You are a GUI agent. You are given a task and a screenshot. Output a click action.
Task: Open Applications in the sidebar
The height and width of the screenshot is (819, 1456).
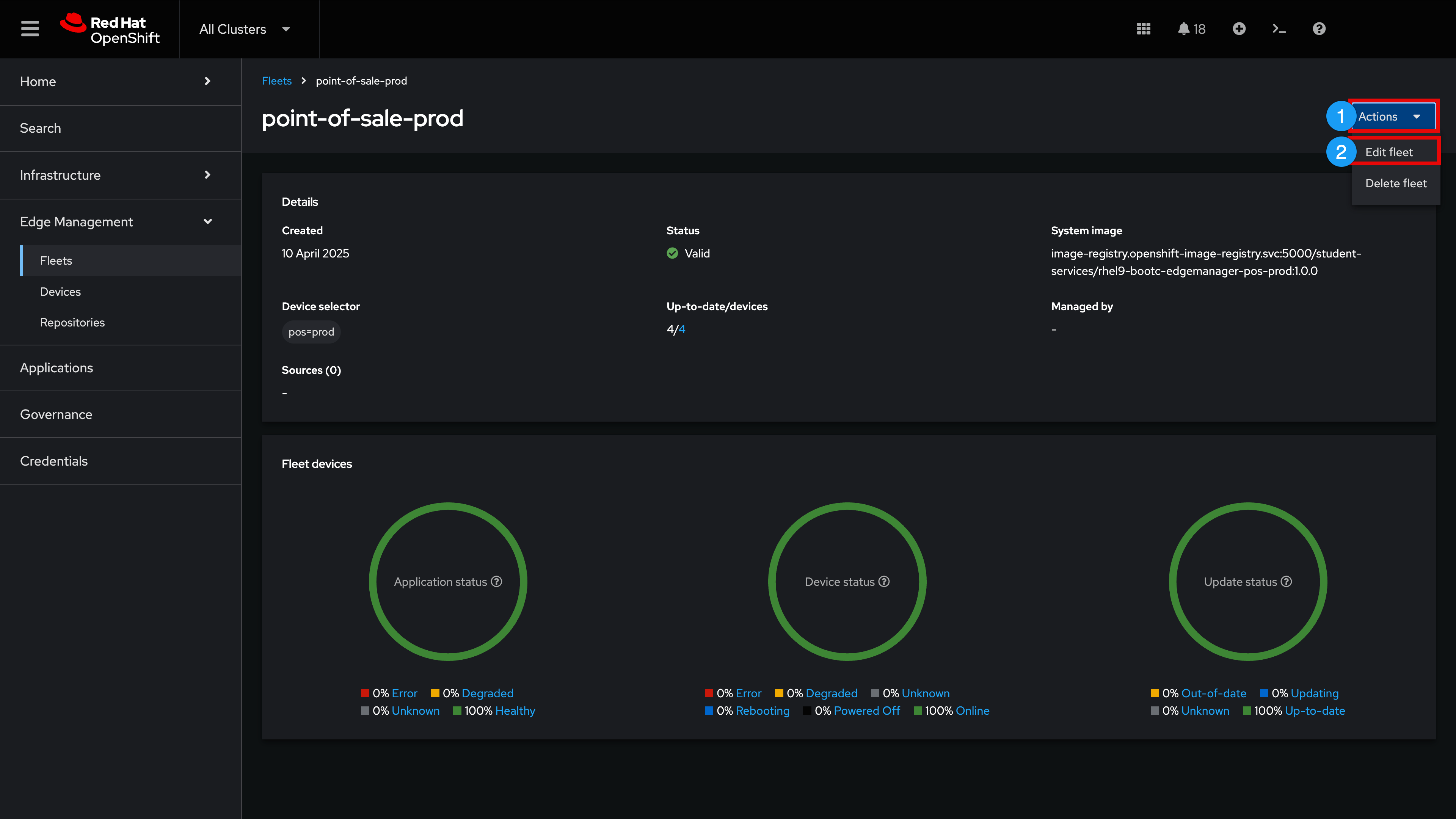click(x=121, y=368)
